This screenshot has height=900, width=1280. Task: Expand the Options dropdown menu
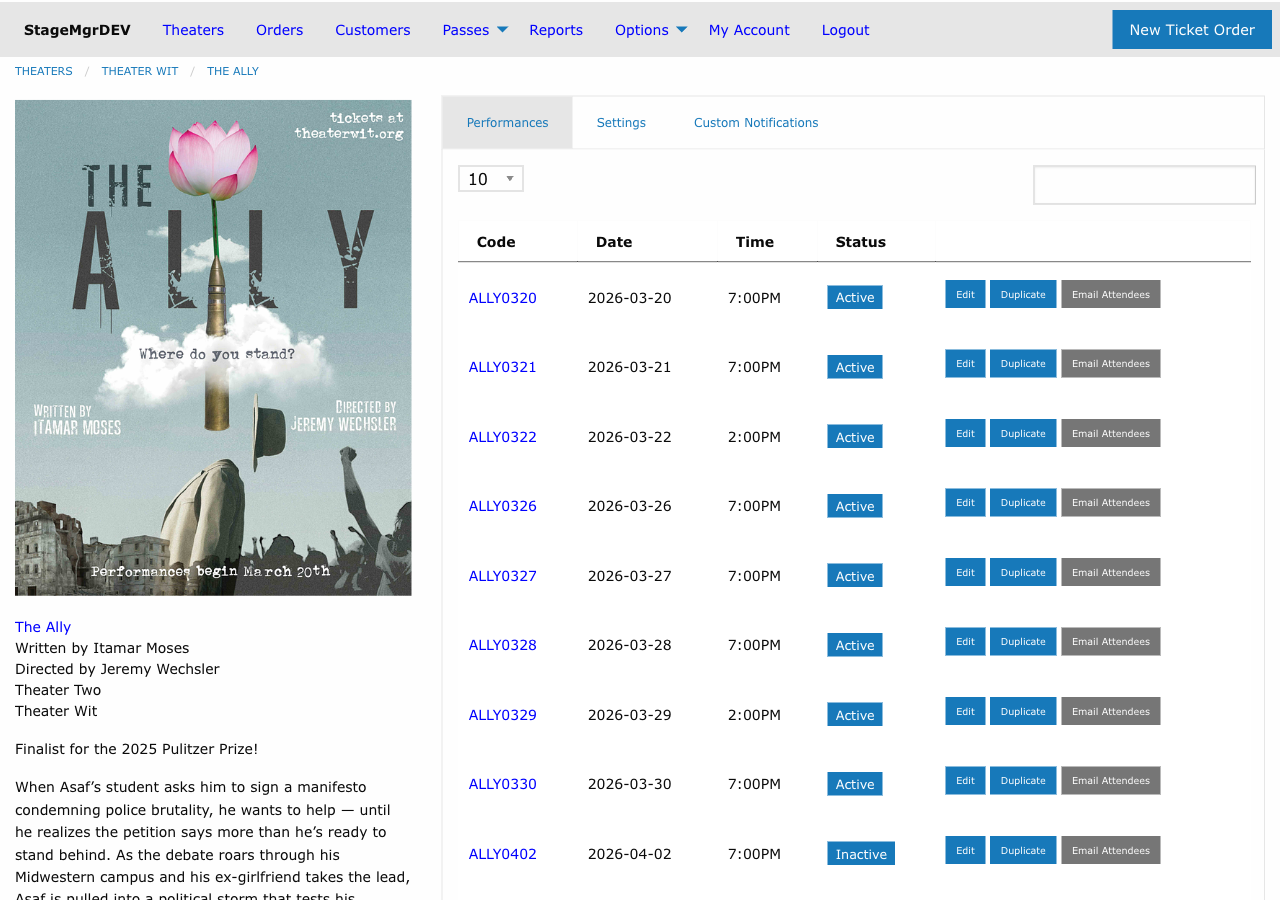click(x=651, y=30)
